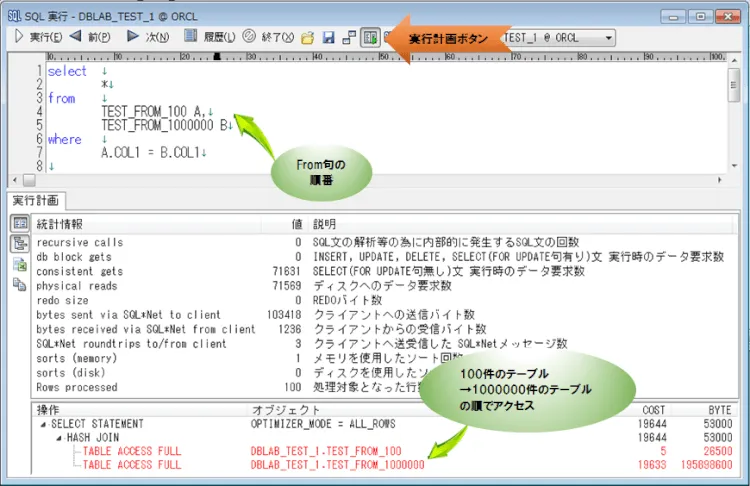Toggle the execution plan tree view icon
Image resolution: width=750 pixels, height=486 pixels.
point(20,244)
